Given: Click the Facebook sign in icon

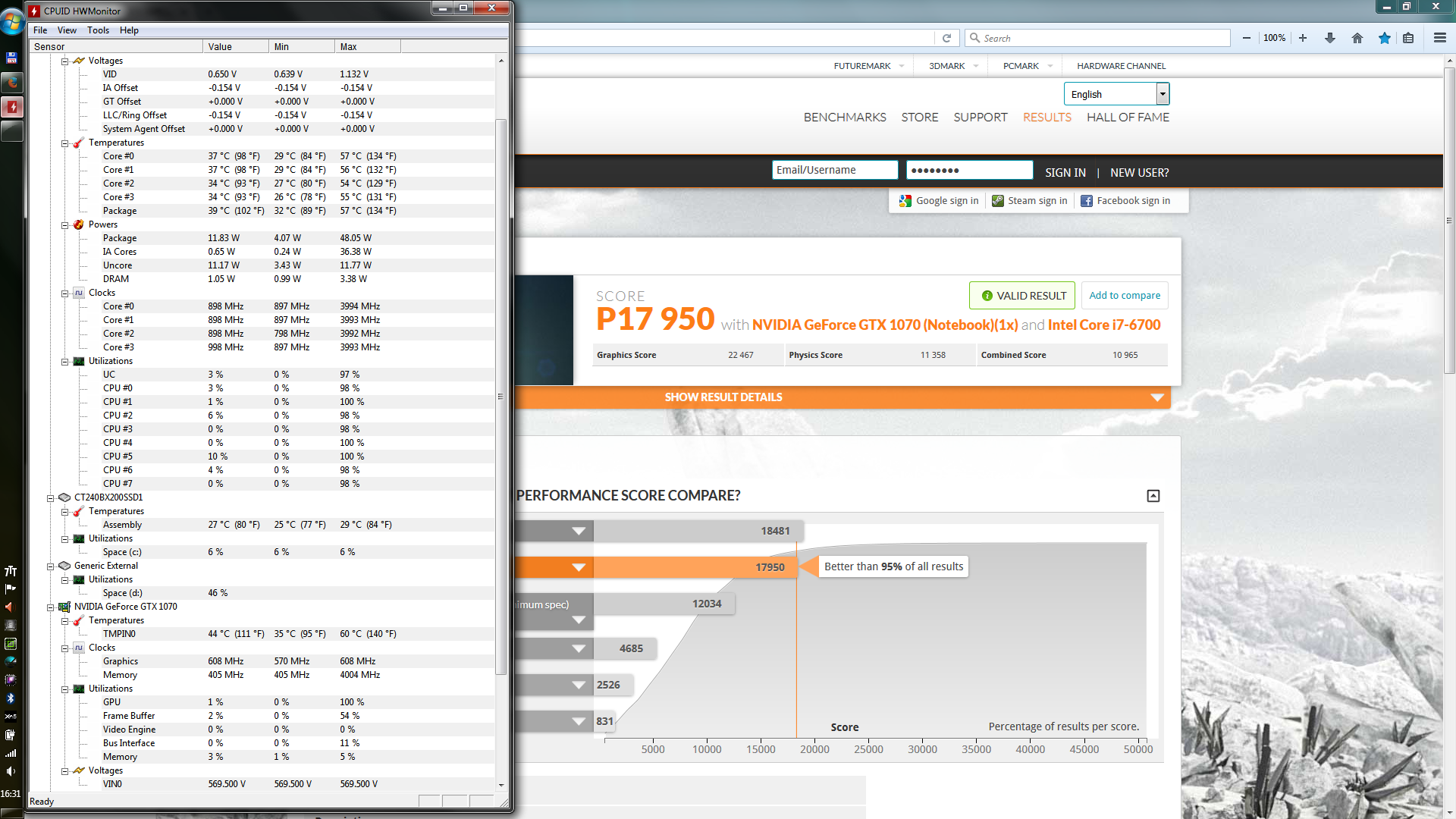Looking at the screenshot, I should [1087, 201].
